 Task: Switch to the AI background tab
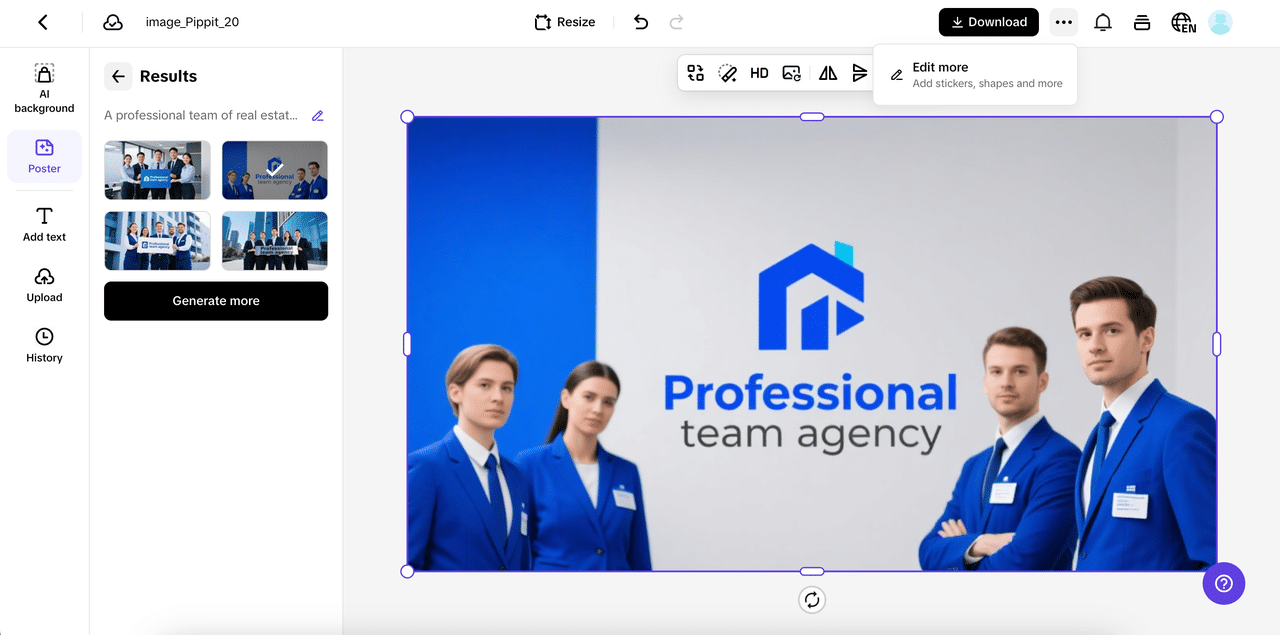(44, 88)
